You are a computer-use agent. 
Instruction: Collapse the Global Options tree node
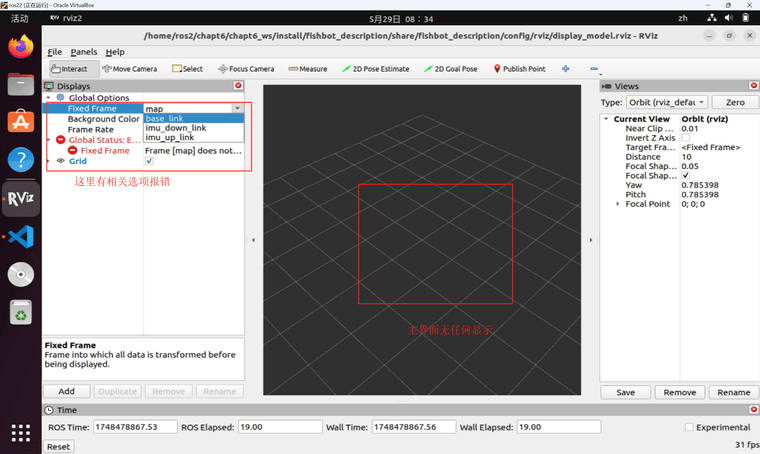point(48,98)
